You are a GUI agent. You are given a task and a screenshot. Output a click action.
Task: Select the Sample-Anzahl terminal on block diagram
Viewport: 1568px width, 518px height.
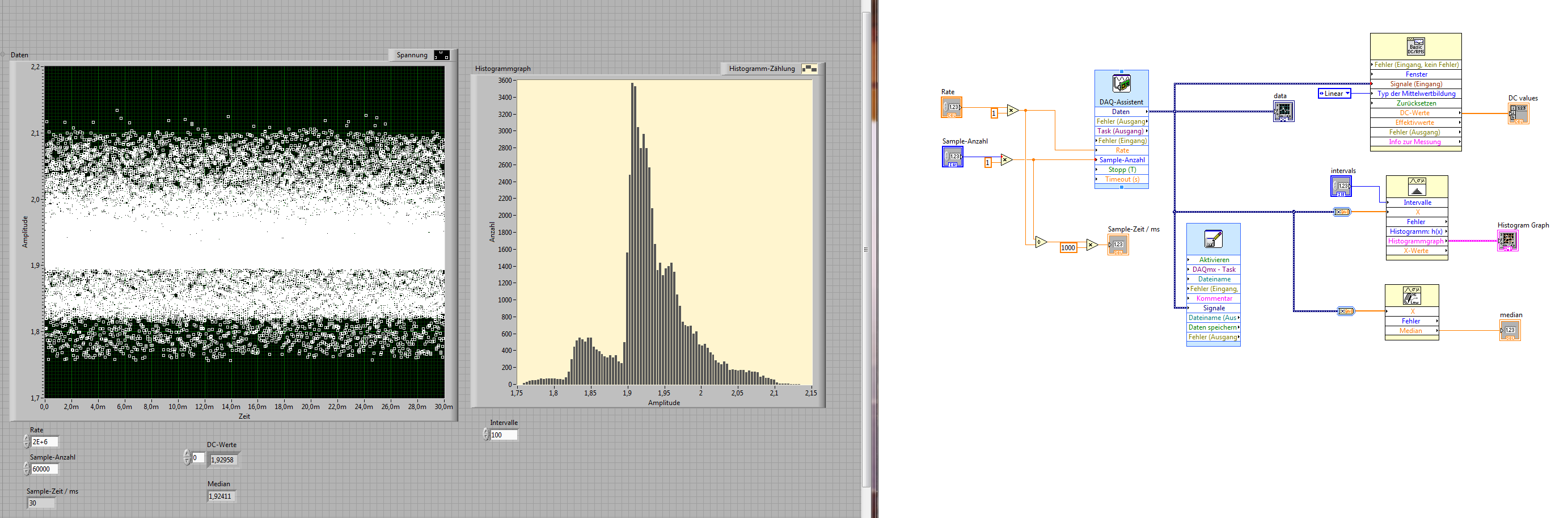coord(953,157)
